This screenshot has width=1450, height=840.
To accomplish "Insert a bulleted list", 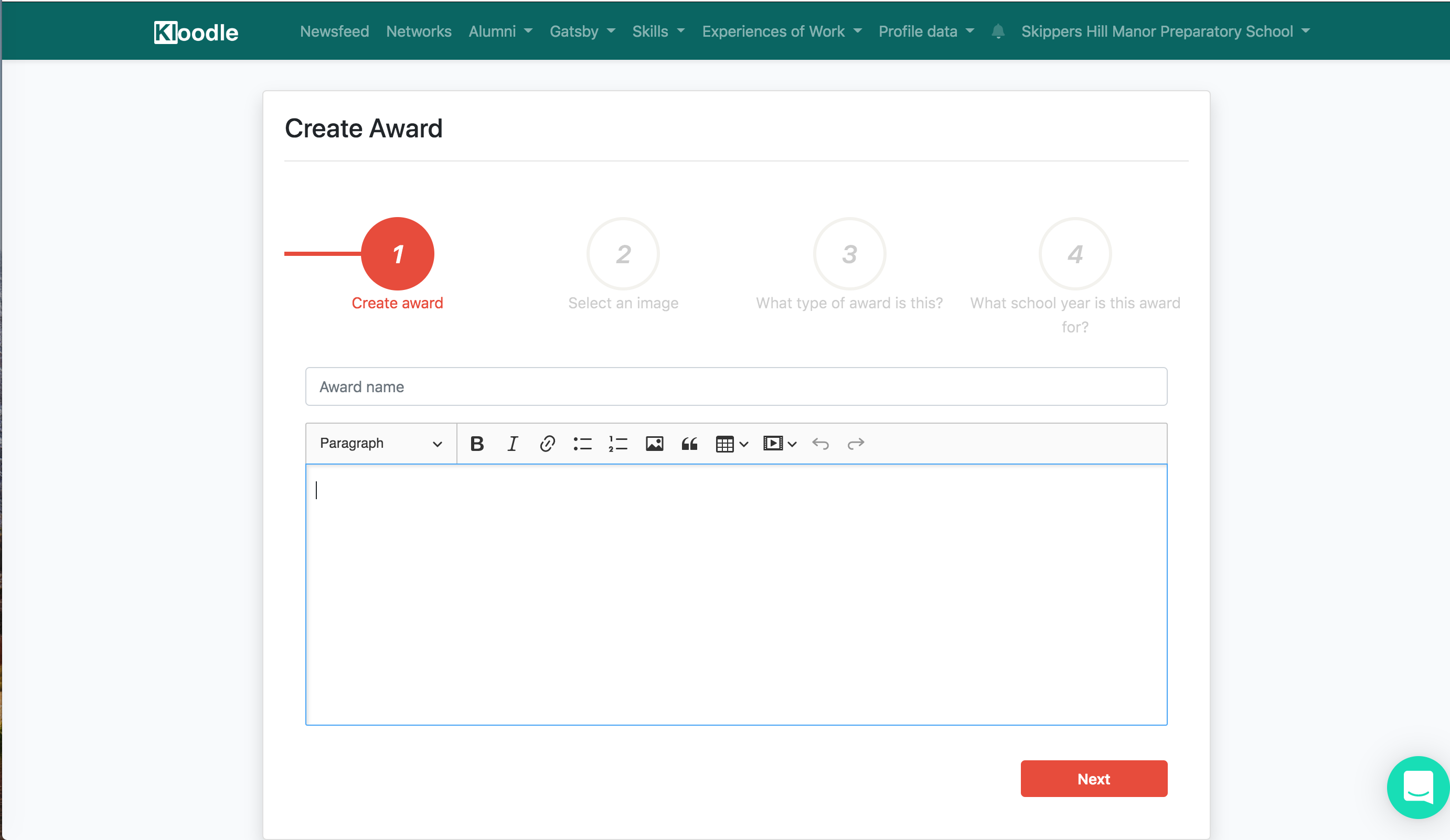I will 582,443.
